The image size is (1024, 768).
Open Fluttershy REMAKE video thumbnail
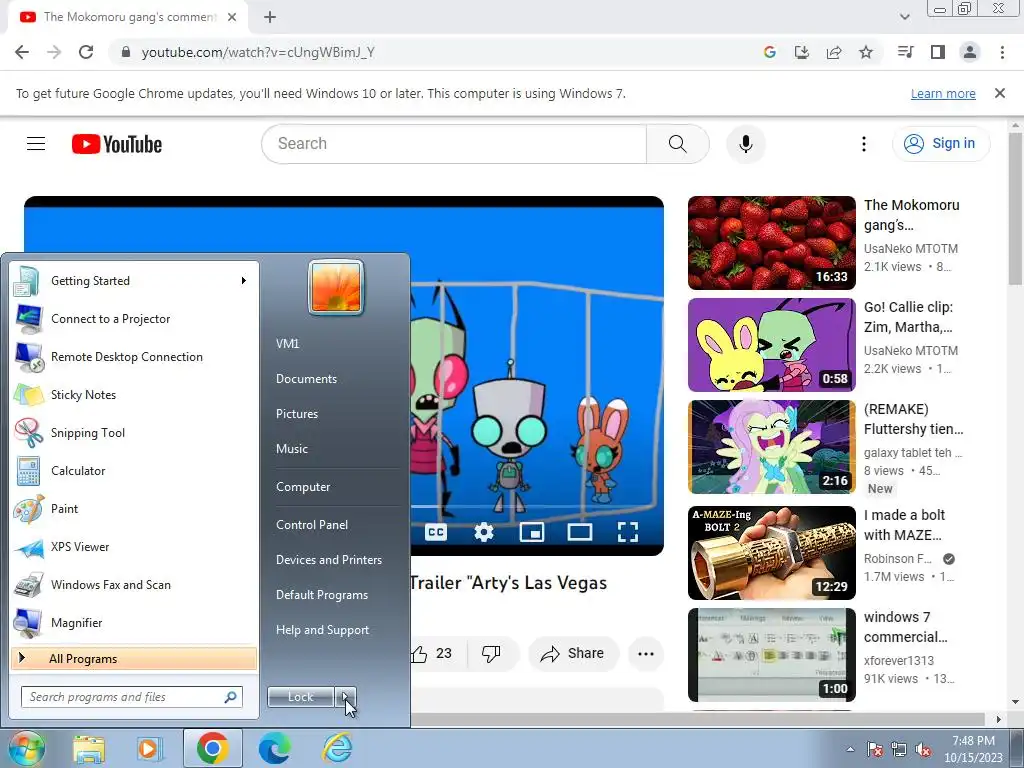[x=771, y=447]
